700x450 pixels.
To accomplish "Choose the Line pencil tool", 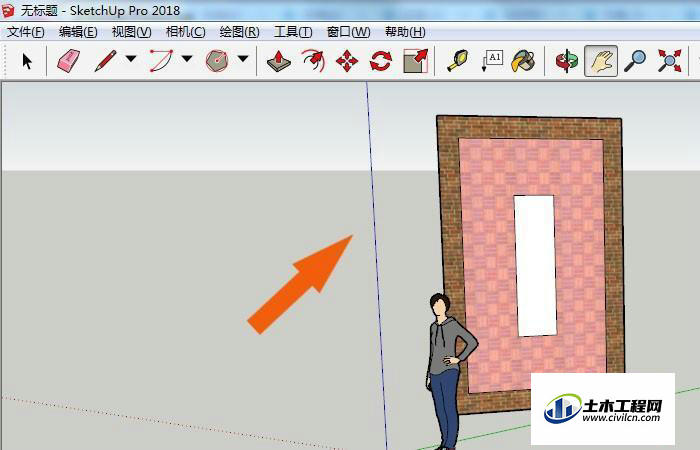I will coord(105,61).
